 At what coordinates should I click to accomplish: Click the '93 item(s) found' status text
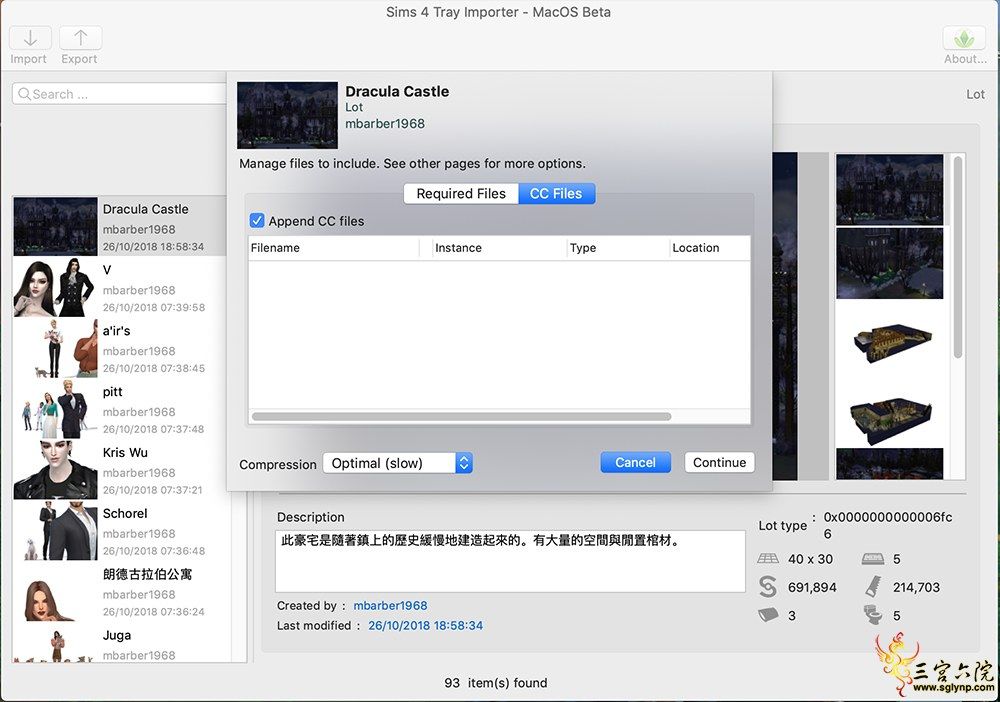tap(496, 682)
